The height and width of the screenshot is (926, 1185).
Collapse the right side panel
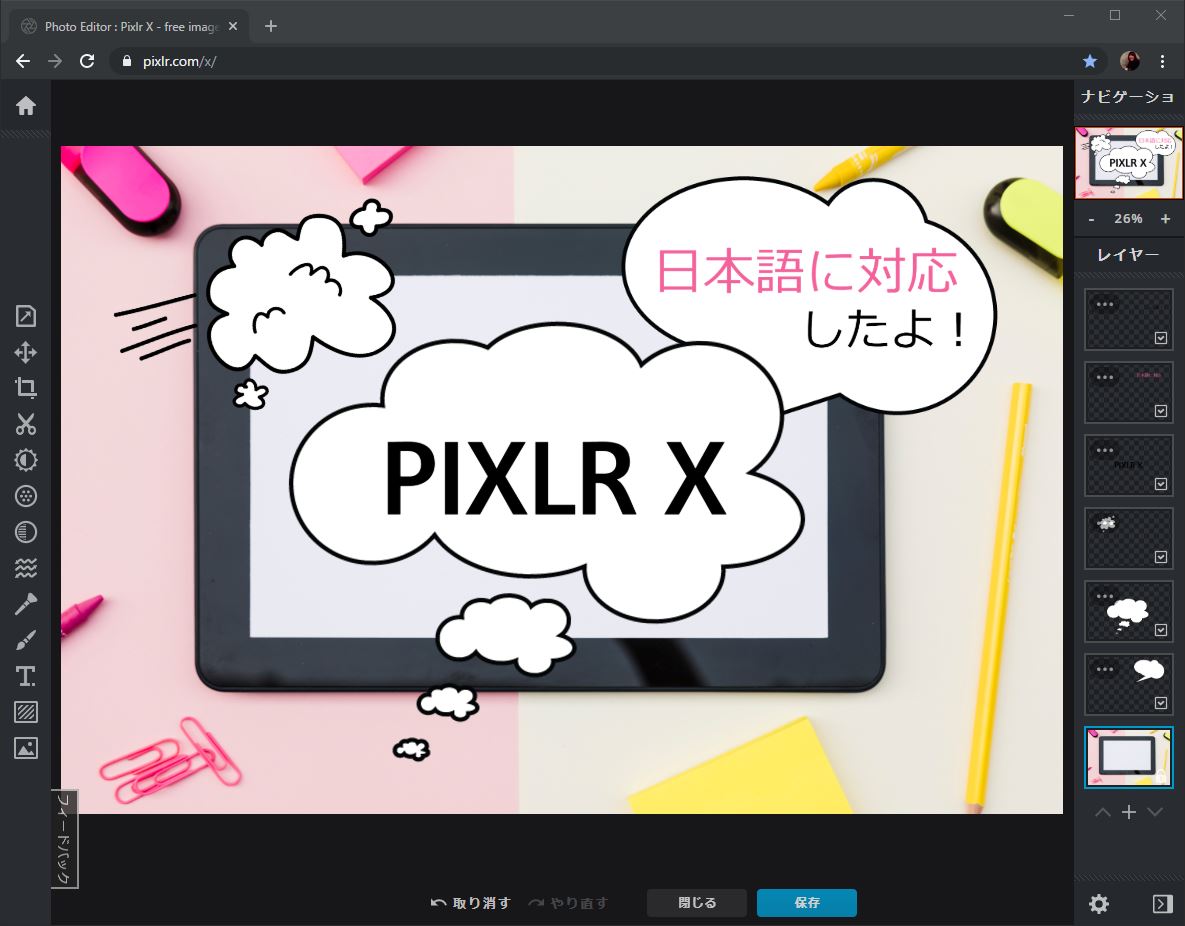point(1162,903)
